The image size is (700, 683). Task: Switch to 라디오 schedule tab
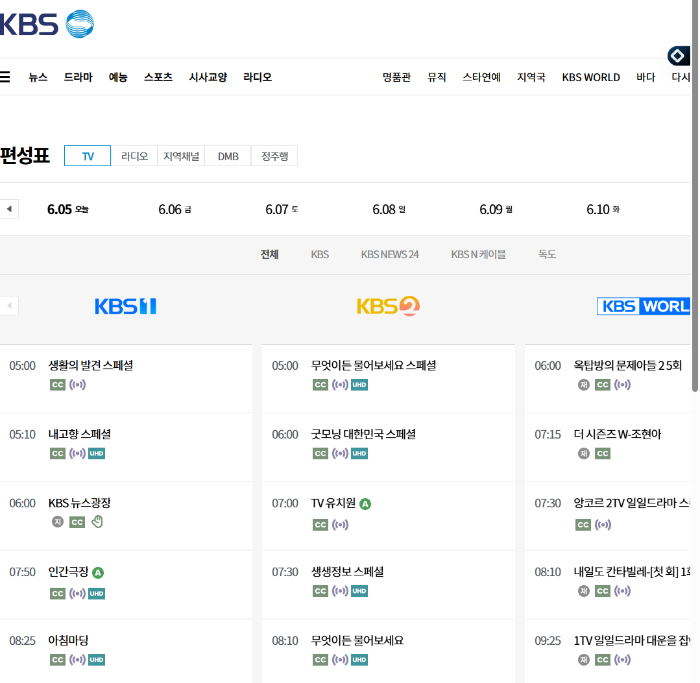click(x=134, y=156)
